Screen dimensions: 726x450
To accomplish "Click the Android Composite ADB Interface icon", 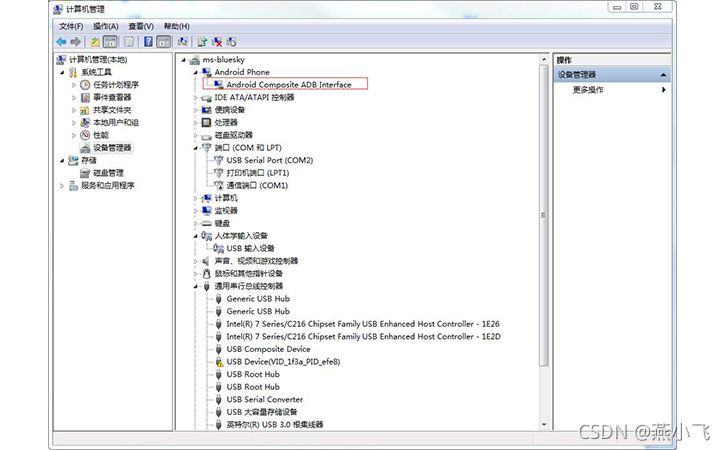I will 219,85.
